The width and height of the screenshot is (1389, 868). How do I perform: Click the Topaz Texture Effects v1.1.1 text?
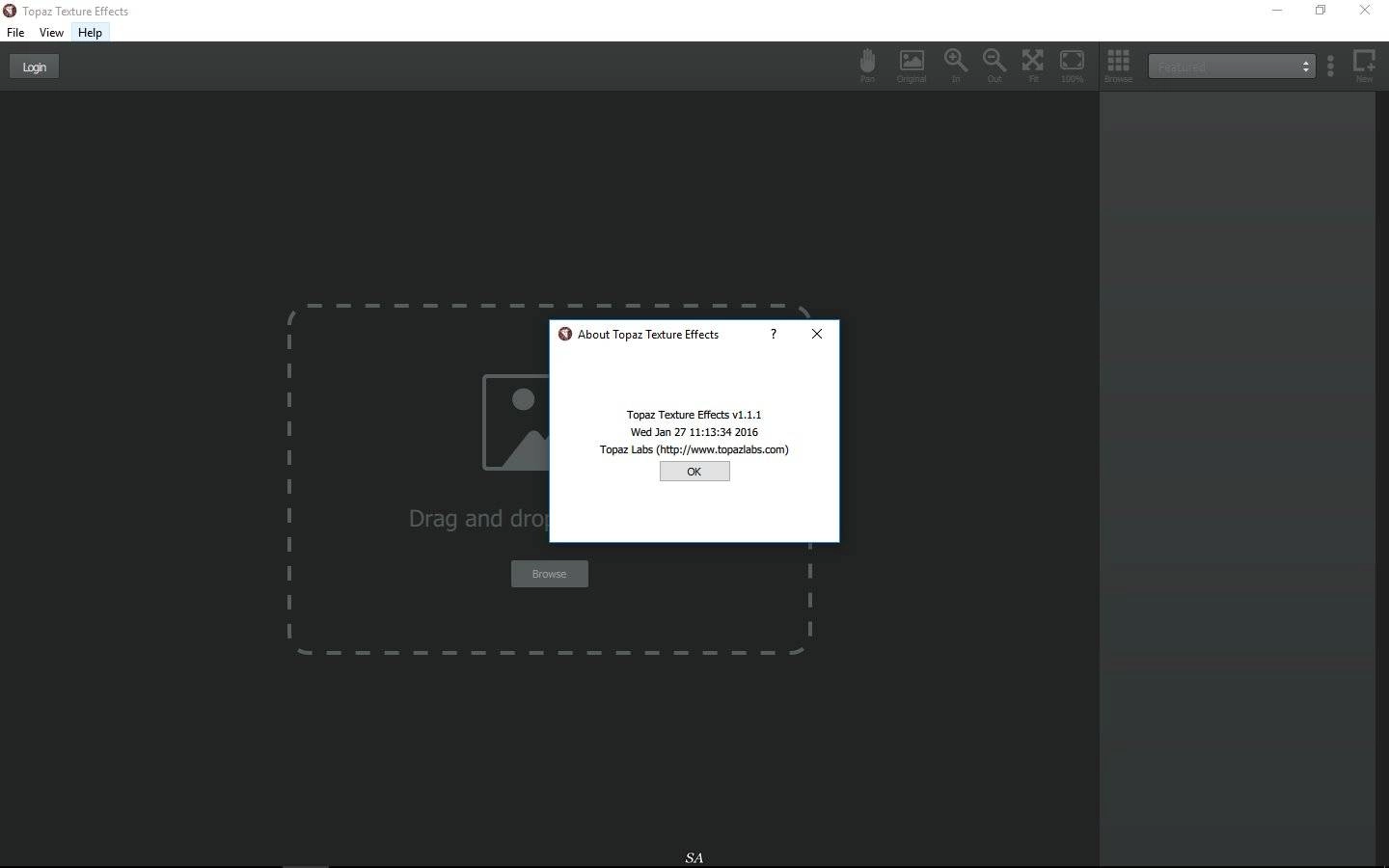coord(694,415)
